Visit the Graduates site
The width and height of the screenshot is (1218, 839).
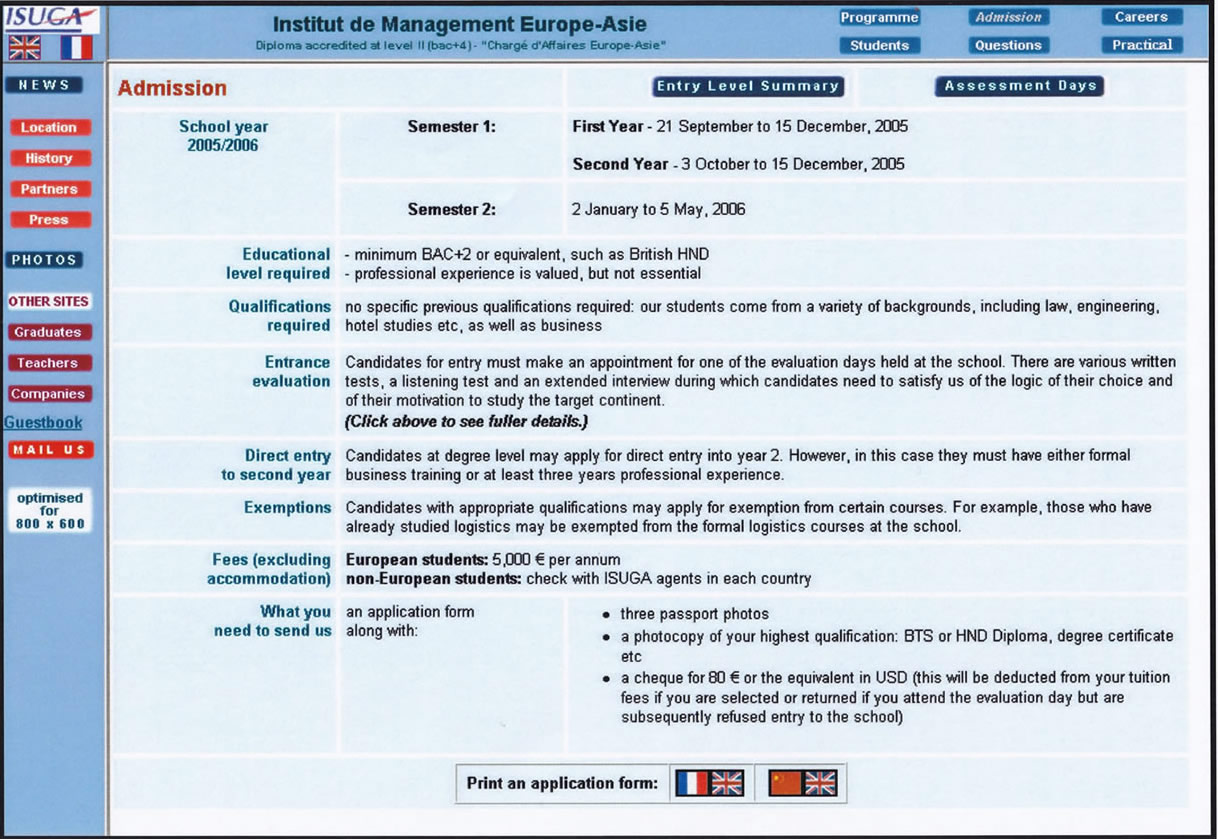coord(47,332)
